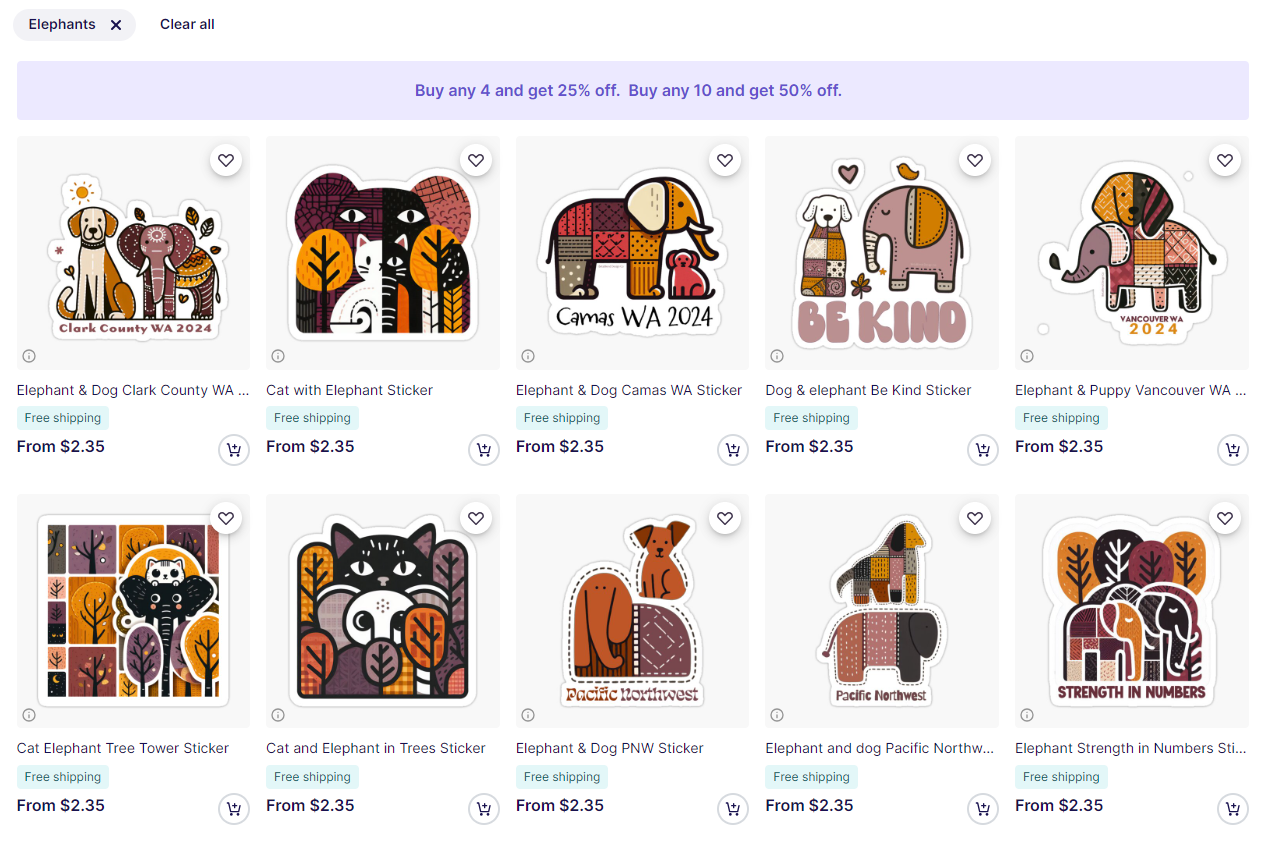Click the Free shipping badge on Camas sticker

561,417
